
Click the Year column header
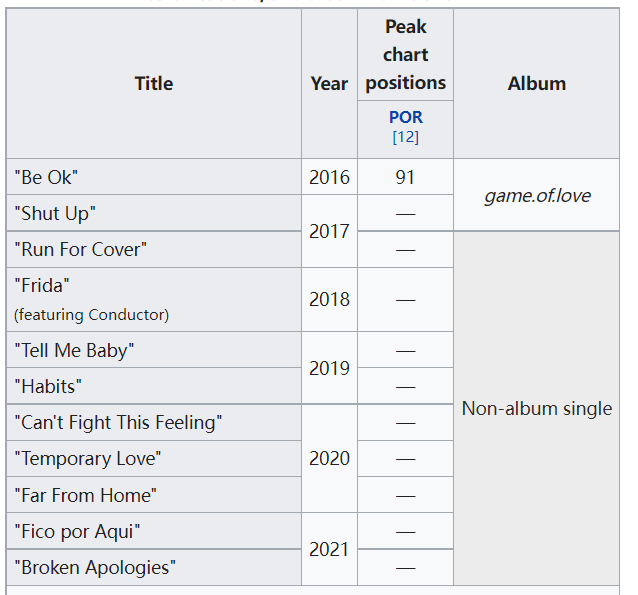pos(329,84)
